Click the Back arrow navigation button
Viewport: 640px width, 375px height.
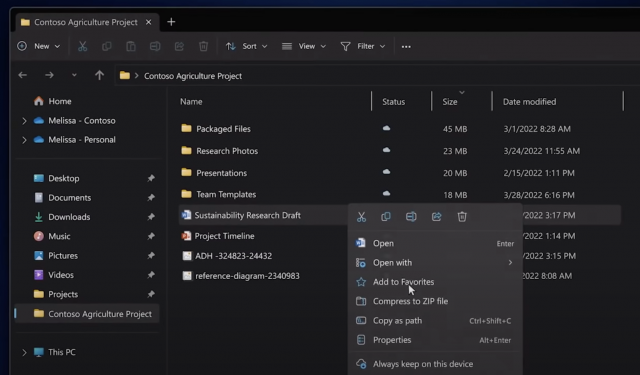click(22, 75)
